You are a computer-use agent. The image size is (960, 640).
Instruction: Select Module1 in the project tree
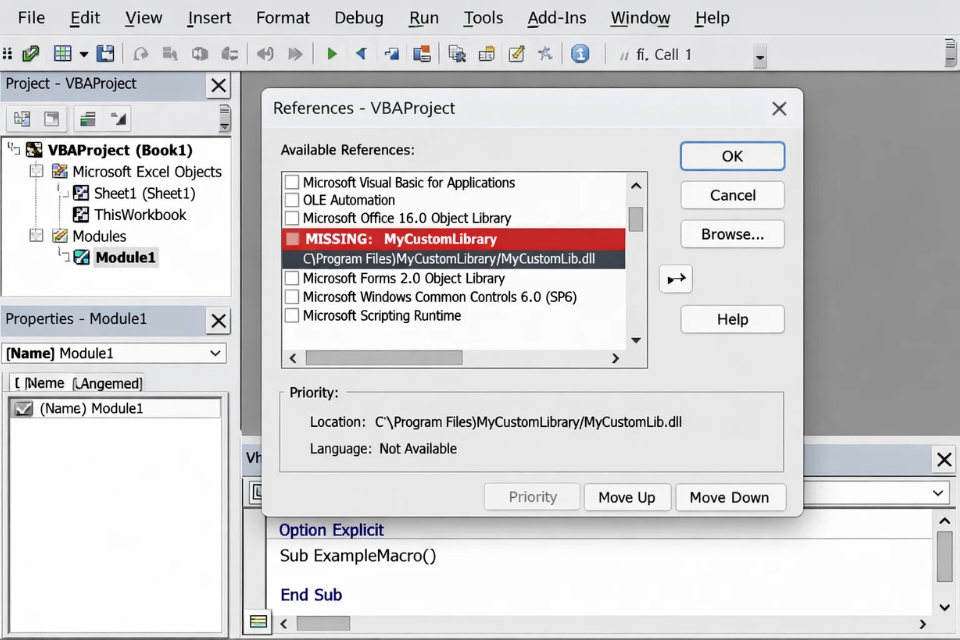point(125,257)
